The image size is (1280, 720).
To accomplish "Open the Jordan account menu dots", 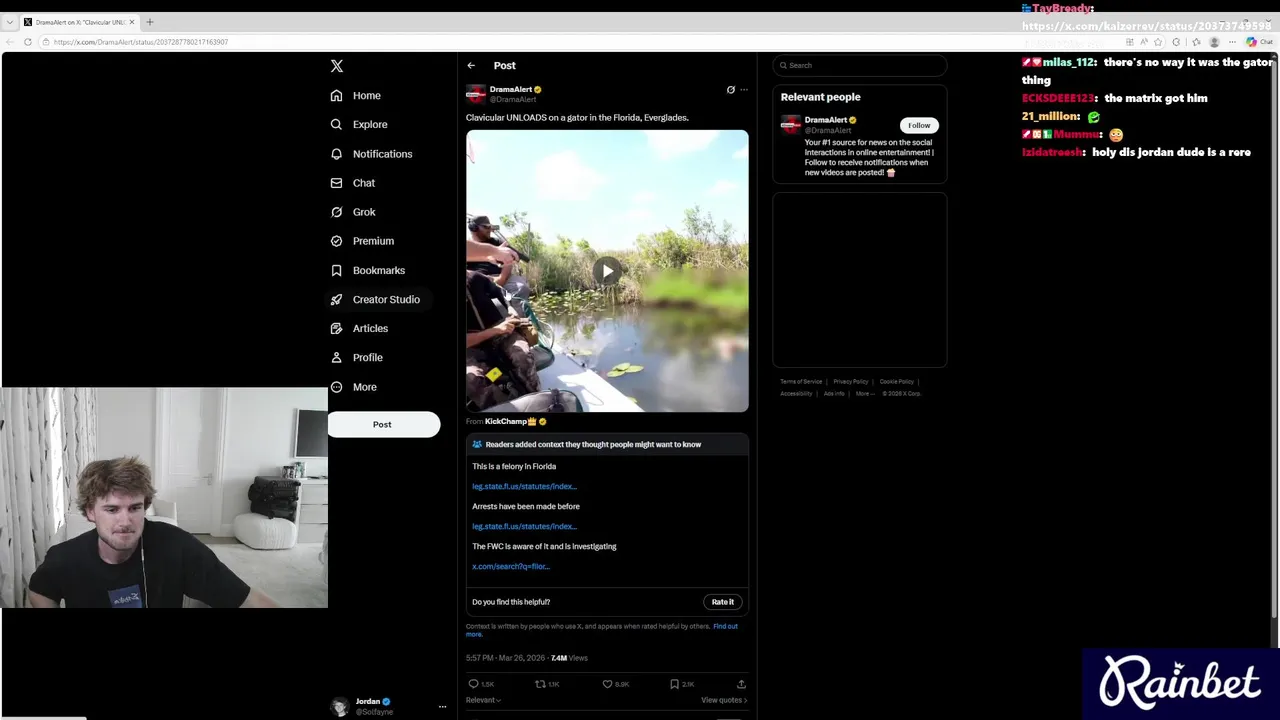I will coord(442,707).
